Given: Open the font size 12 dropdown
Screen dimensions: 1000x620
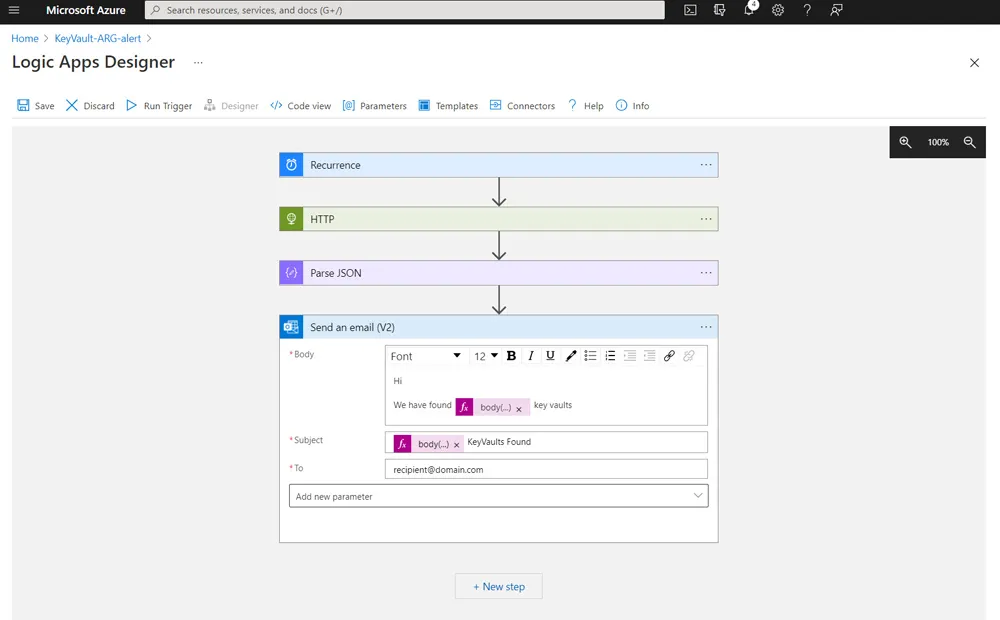Looking at the screenshot, I should pyautogui.click(x=486, y=356).
